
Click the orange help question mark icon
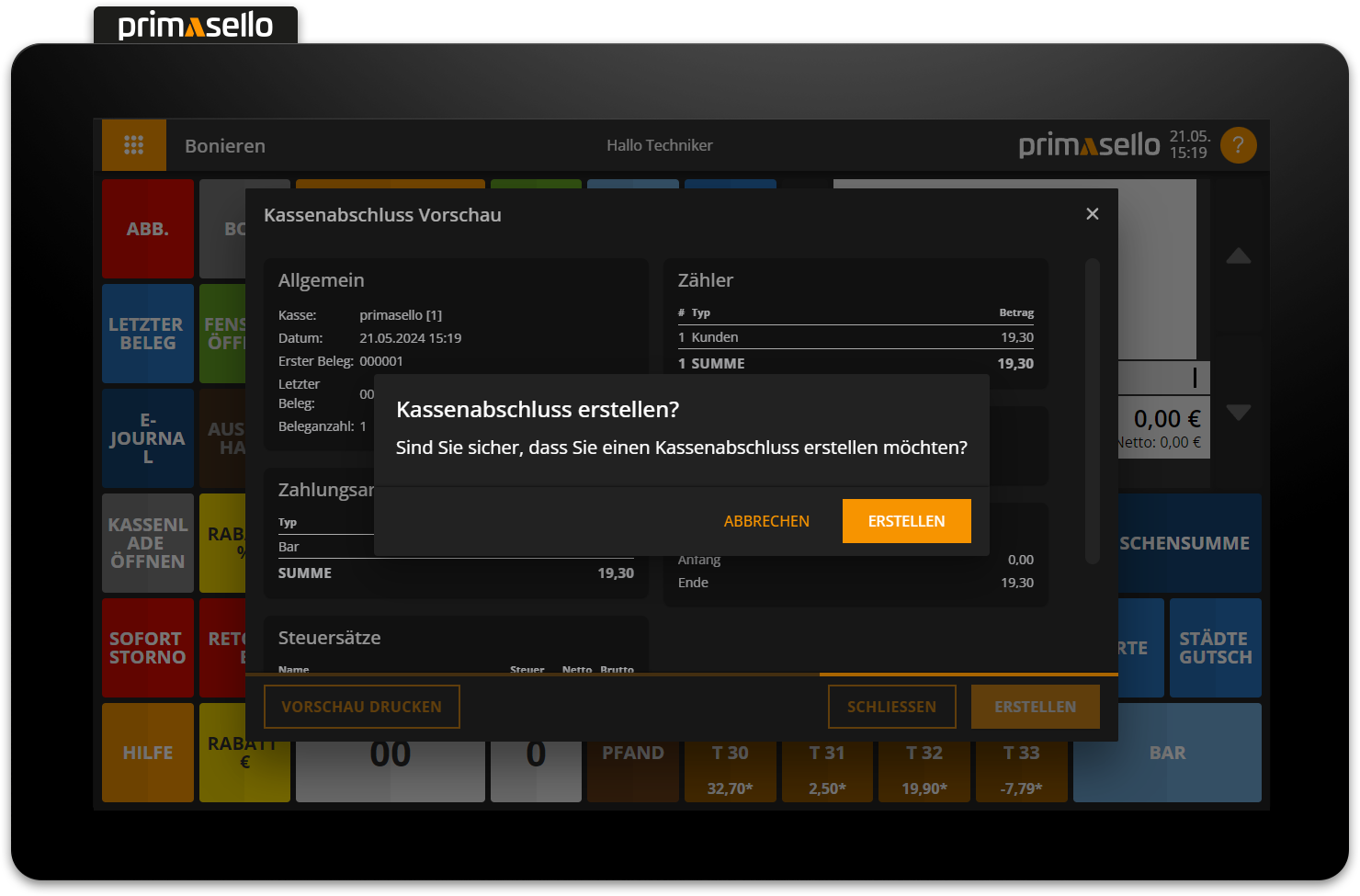tap(1238, 145)
